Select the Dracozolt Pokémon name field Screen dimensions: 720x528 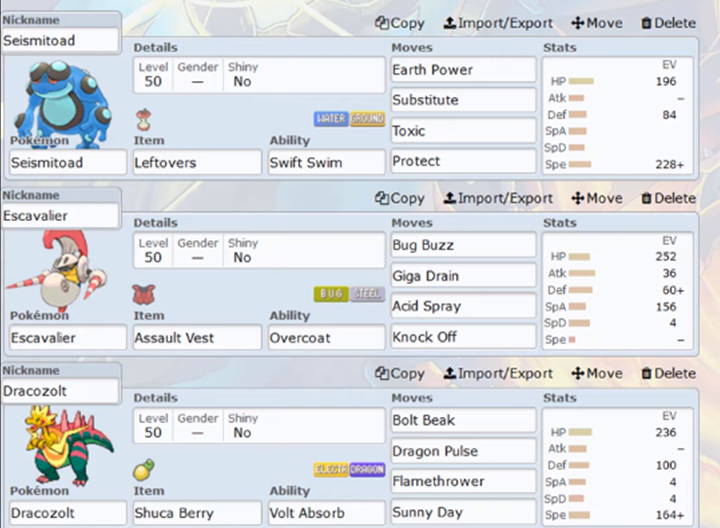(68, 513)
